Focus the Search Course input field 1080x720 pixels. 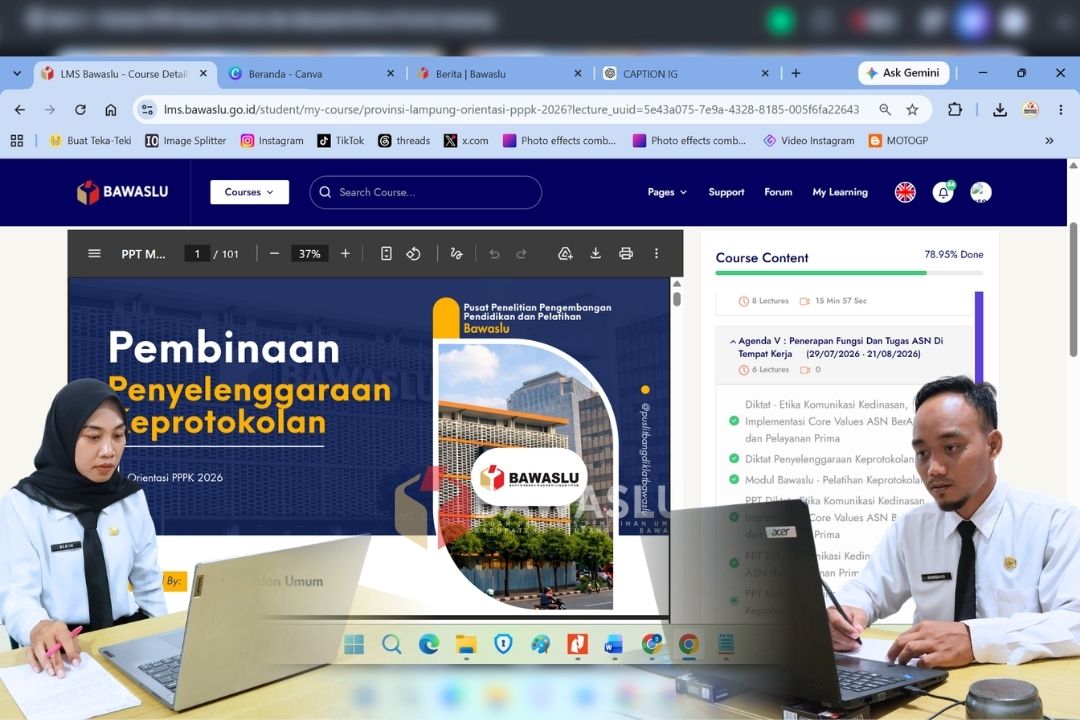point(426,192)
